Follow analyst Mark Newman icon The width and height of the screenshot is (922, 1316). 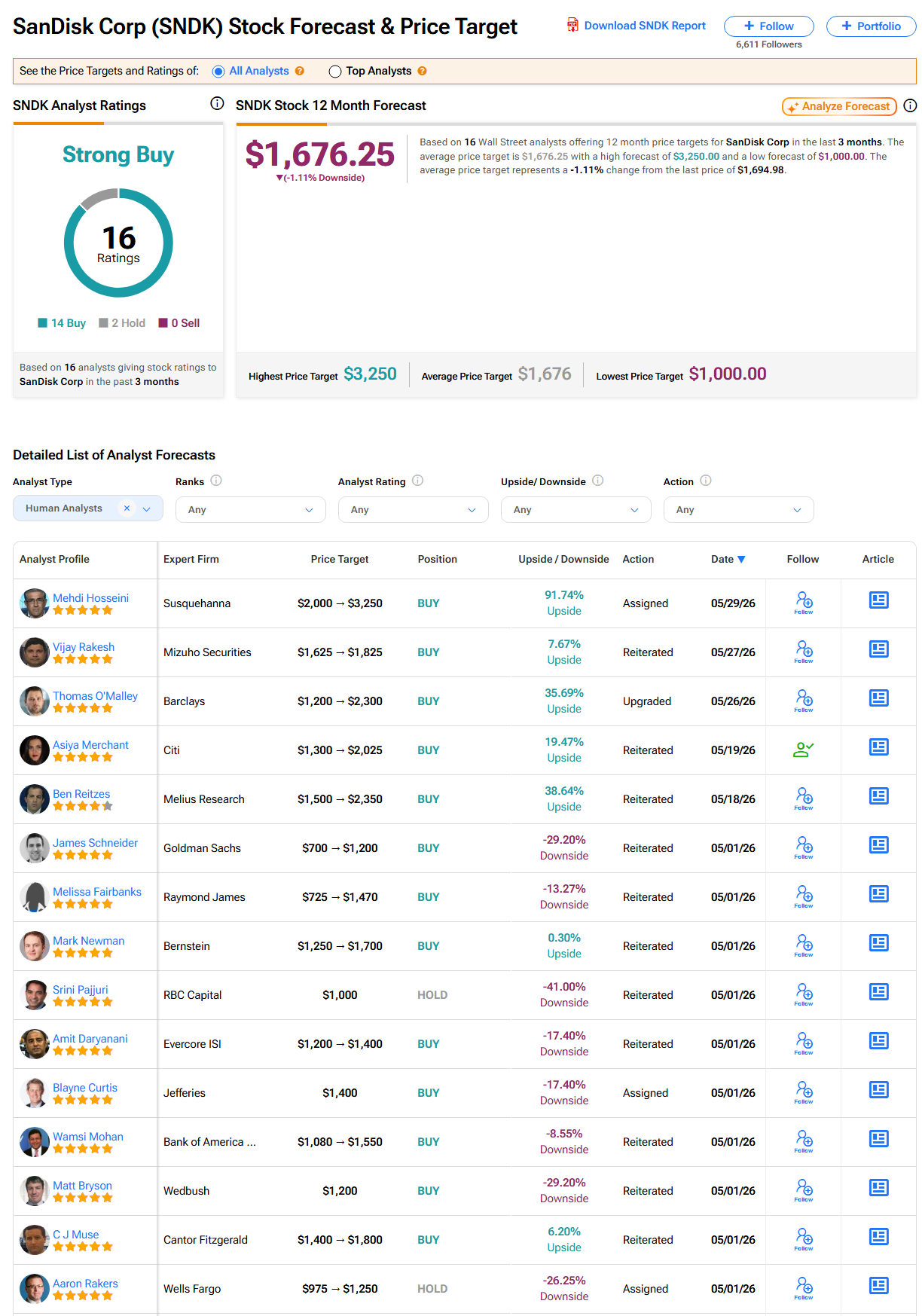coord(804,945)
